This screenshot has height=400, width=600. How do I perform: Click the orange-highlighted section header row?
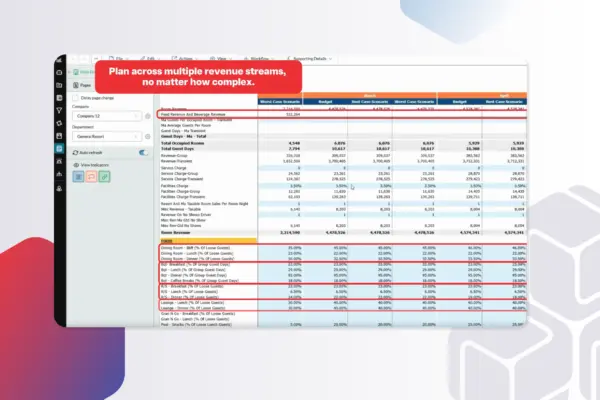(208, 241)
